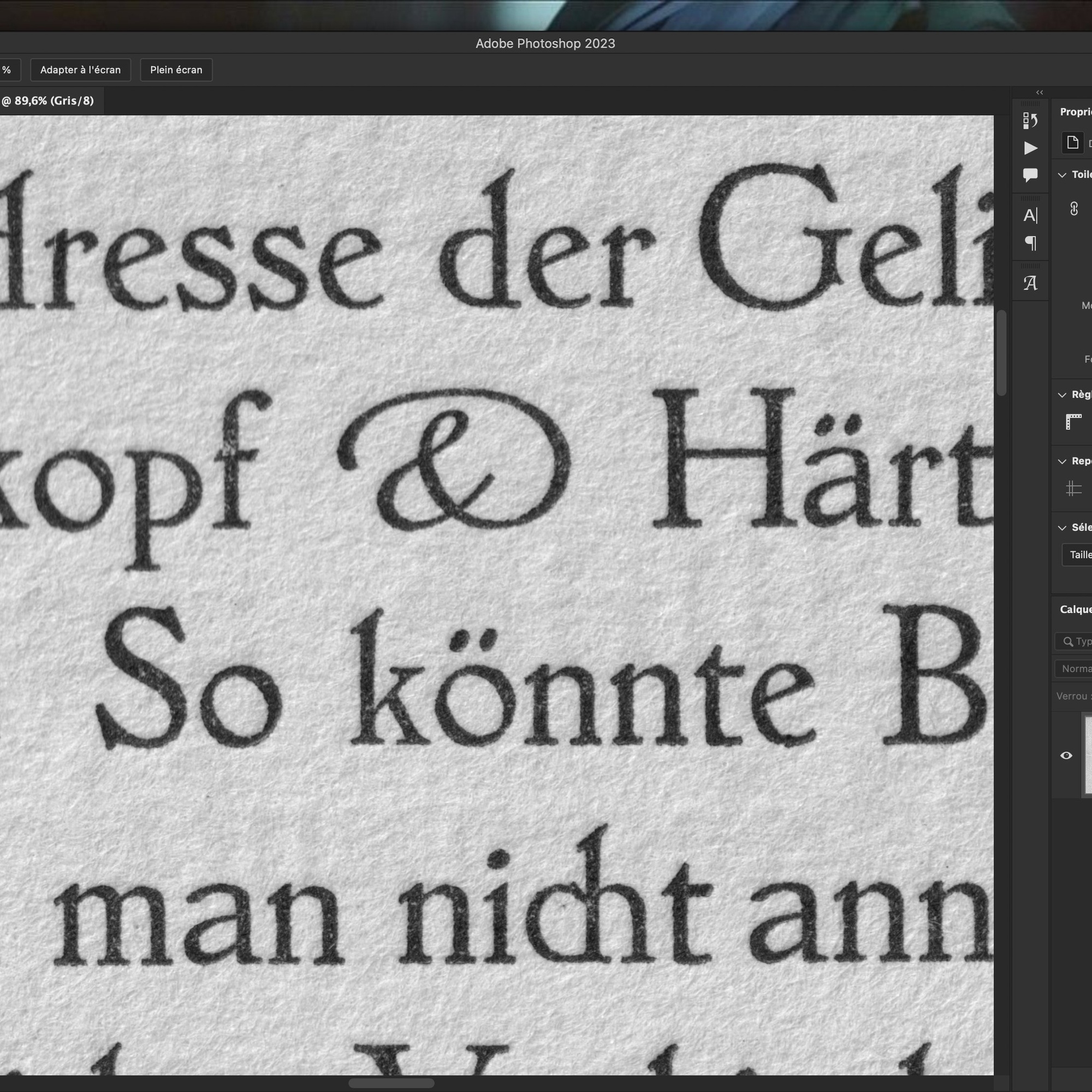Open the blend mode Normal dropdown
This screenshot has height=1092, width=1092.
pyautogui.click(x=1074, y=669)
